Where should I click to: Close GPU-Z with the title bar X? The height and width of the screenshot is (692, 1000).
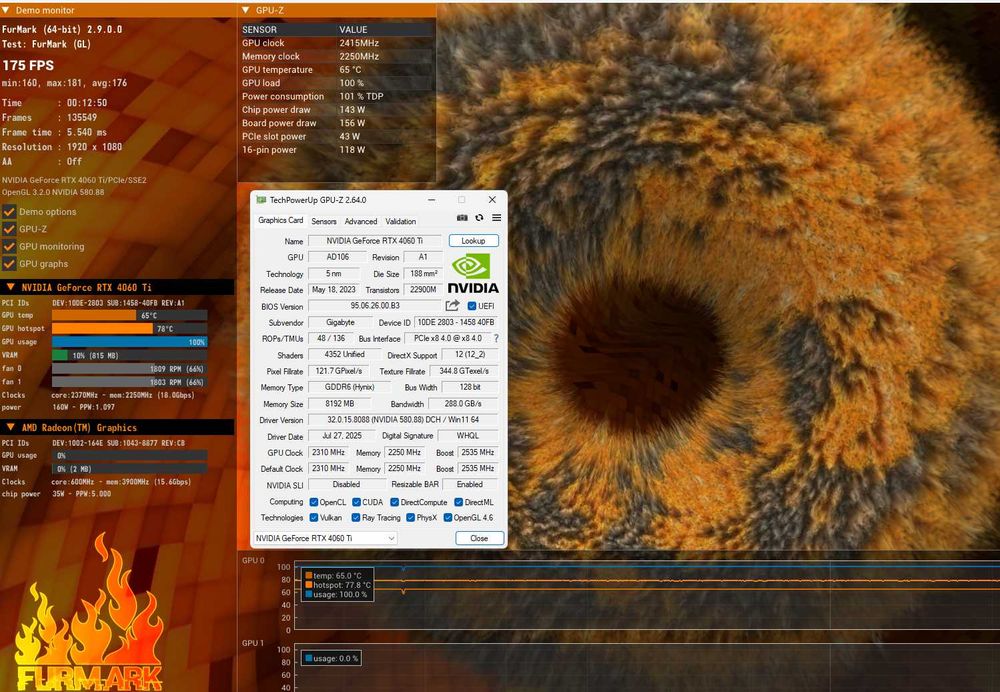pyautogui.click(x=492, y=200)
